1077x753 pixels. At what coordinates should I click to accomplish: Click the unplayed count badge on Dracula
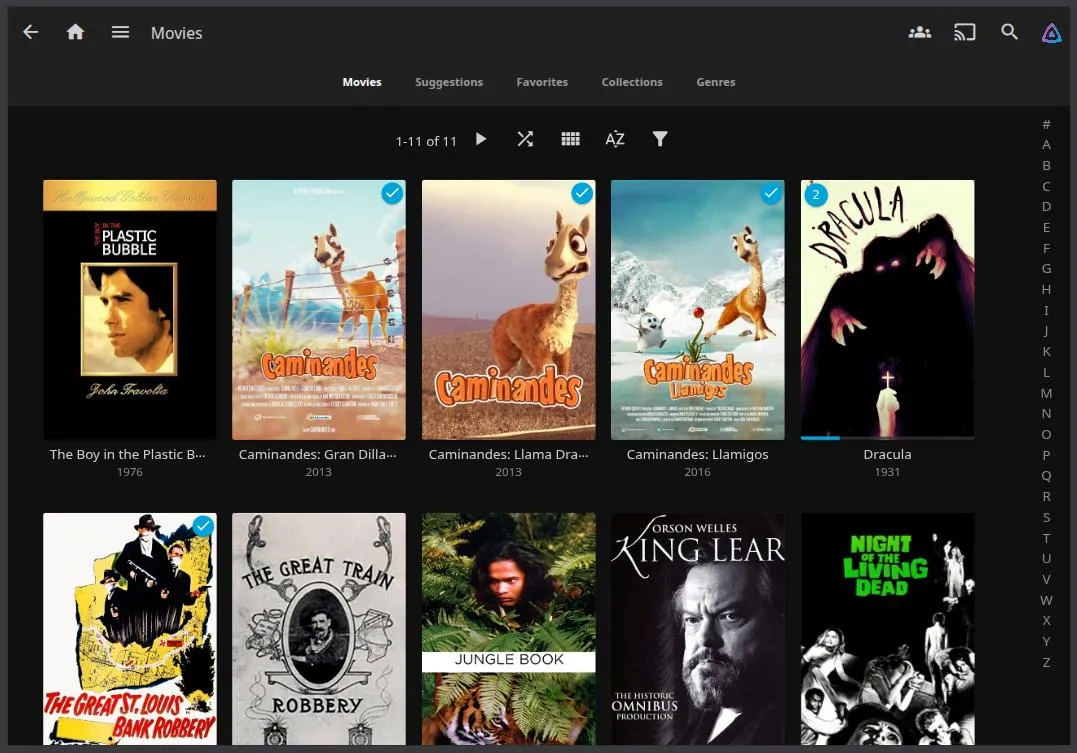click(816, 194)
